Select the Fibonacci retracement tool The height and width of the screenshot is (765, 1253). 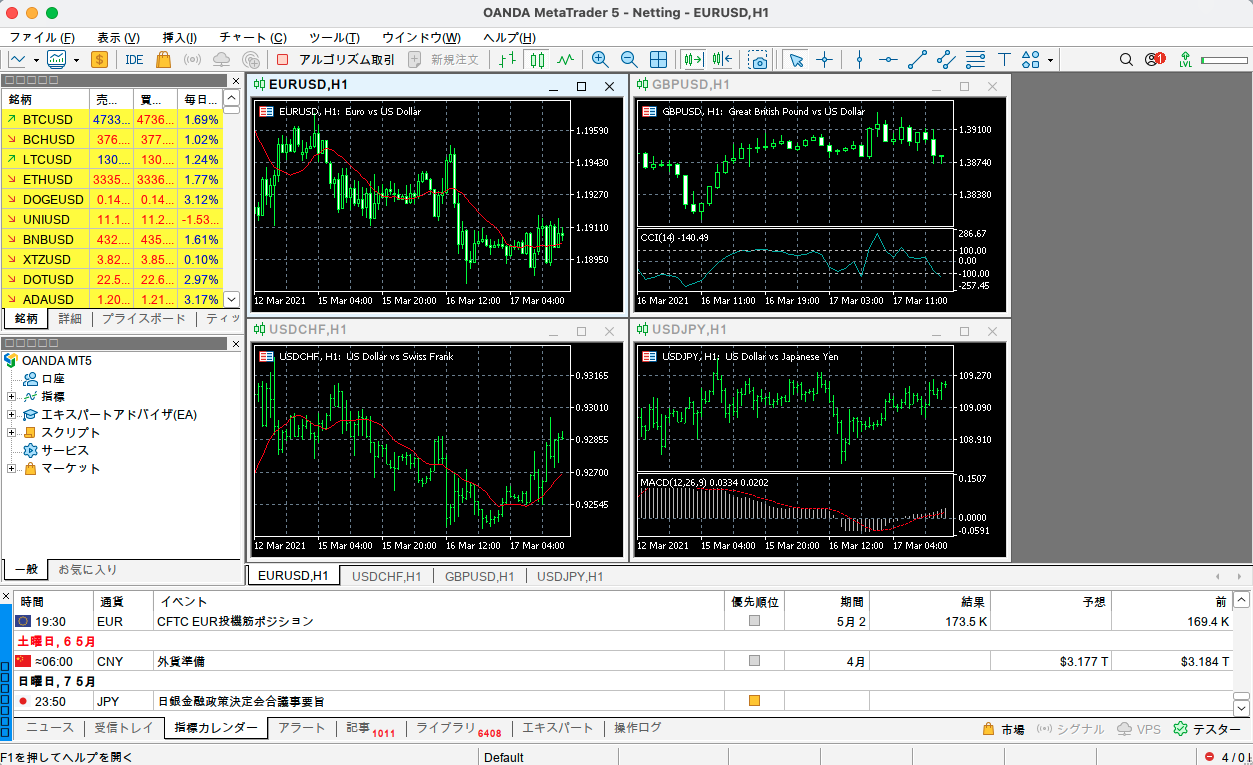[975, 60]
